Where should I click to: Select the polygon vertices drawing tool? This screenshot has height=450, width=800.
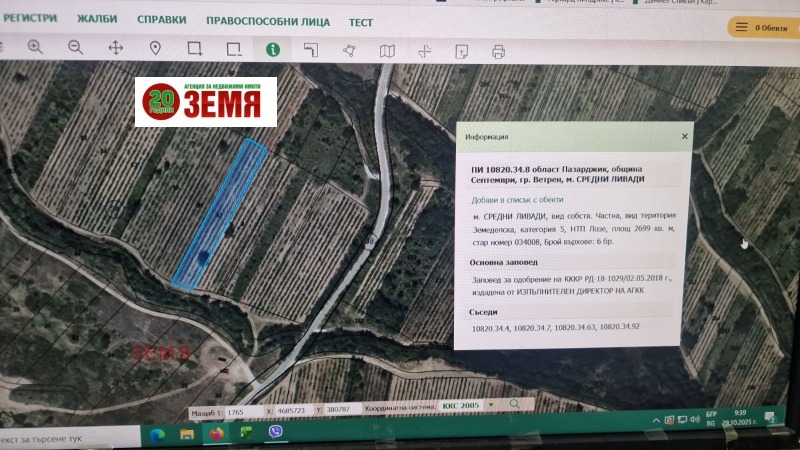coord(349,51)
